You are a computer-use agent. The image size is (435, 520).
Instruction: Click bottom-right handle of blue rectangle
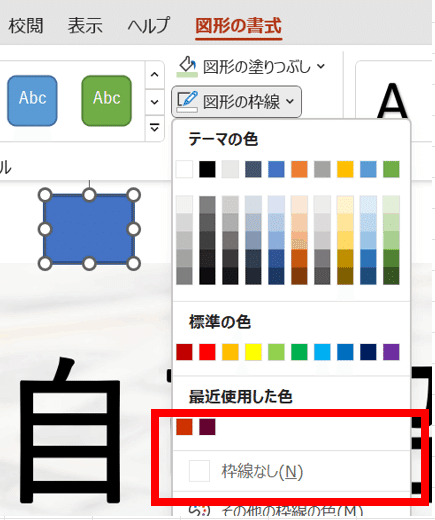tap(134, 263)
